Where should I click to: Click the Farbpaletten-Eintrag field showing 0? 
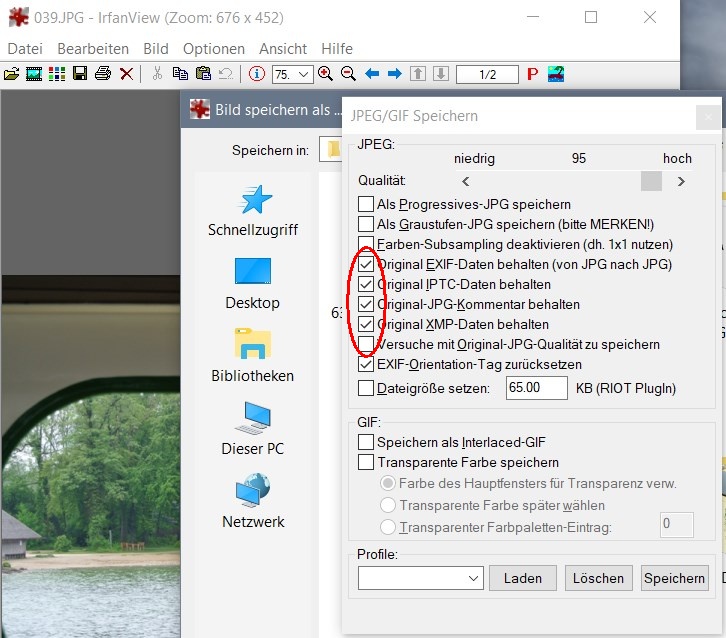(x=676, y=524)
